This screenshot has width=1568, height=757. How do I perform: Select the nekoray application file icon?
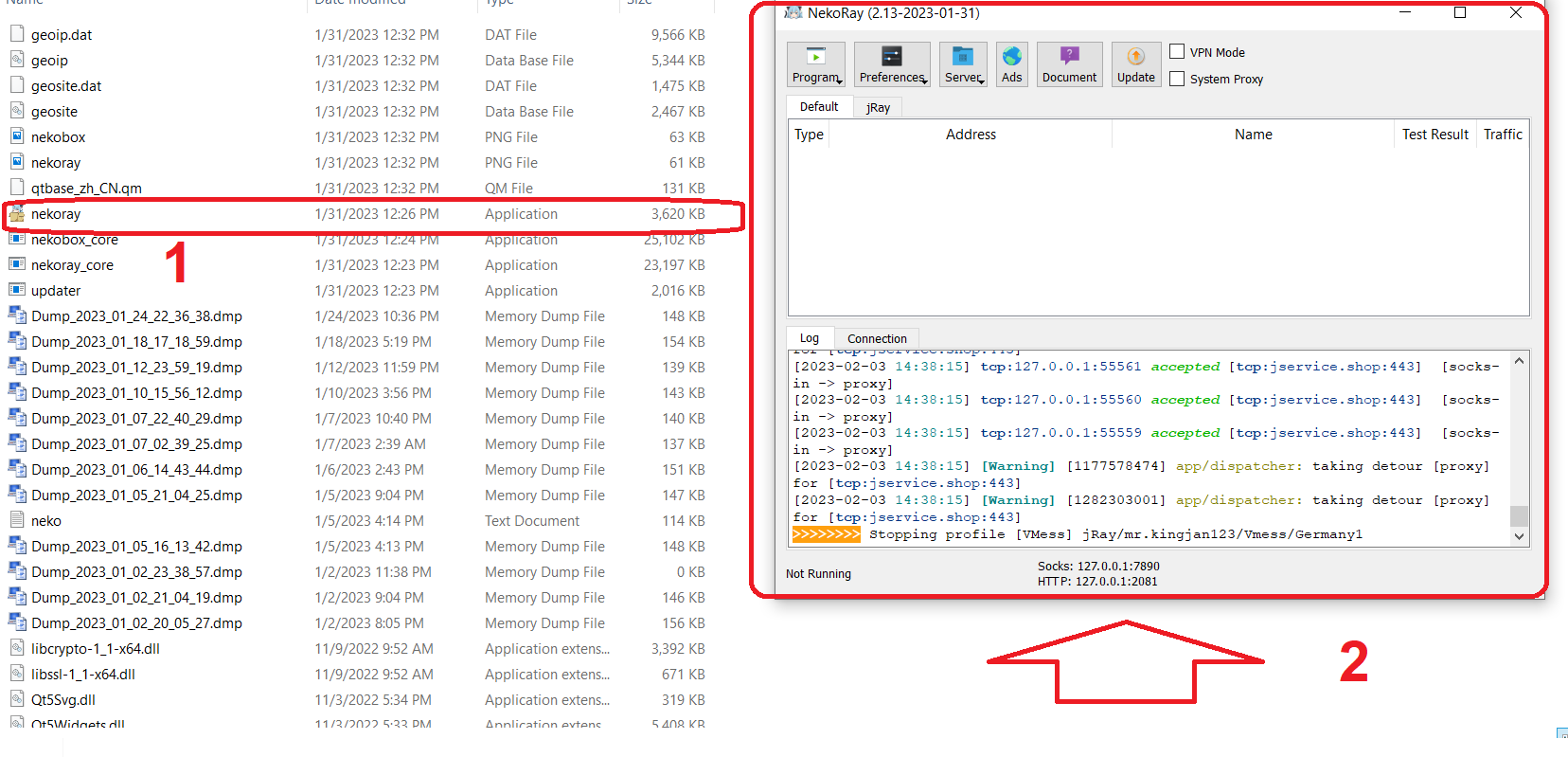pos(17,214)
